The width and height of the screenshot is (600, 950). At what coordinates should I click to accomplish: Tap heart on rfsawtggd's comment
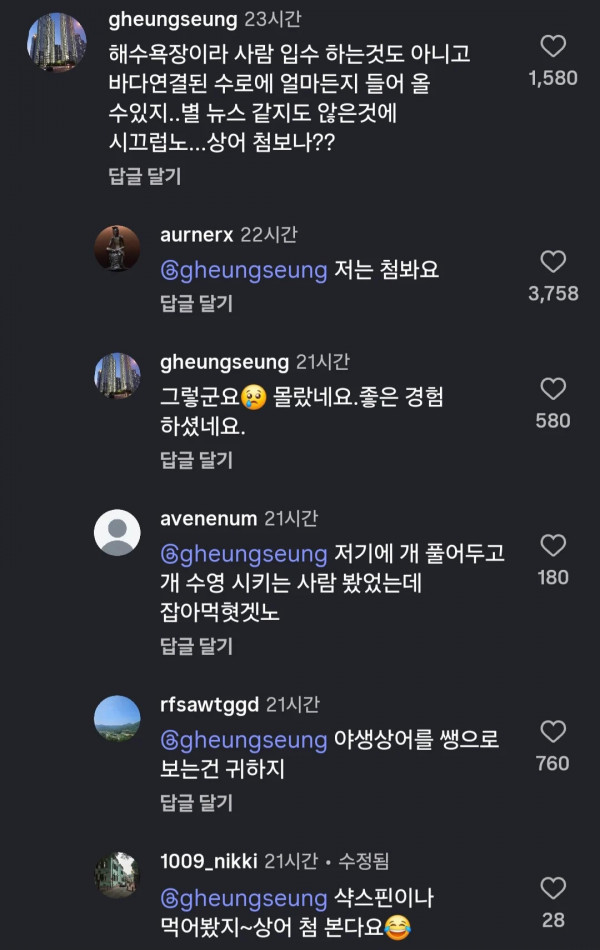point(553,731)
